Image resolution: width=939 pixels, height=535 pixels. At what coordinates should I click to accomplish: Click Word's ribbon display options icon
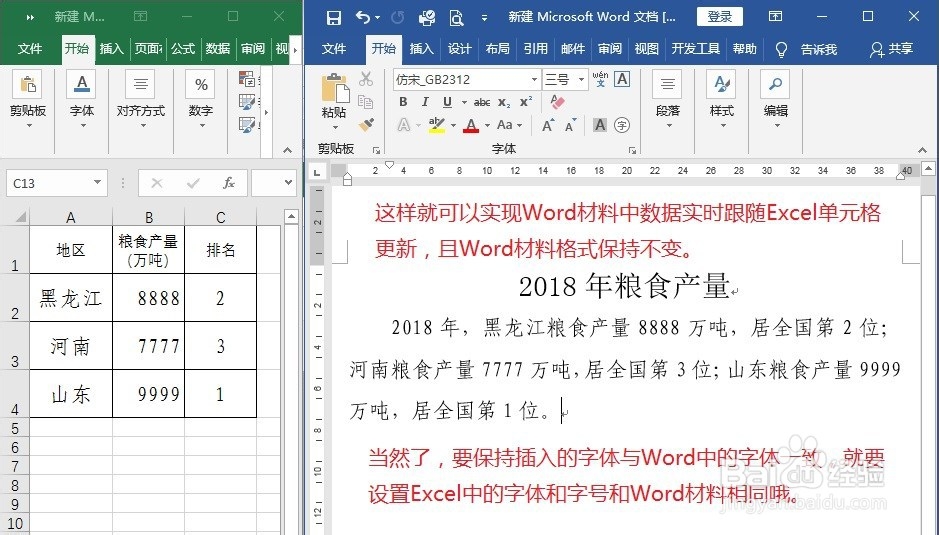pyautogui.click(x=776, y=17)
